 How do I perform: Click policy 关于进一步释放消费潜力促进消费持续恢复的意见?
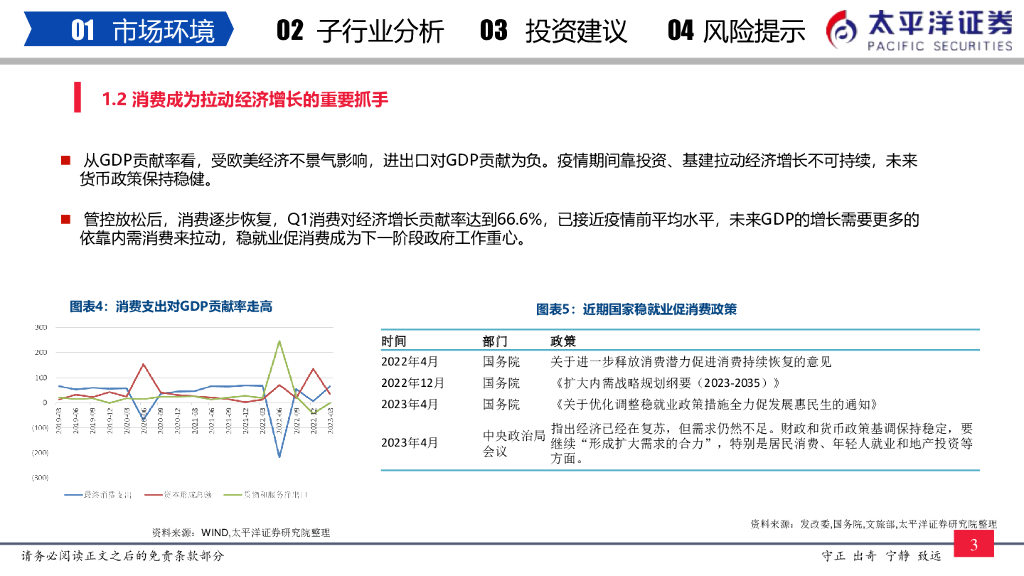(690, 362)
